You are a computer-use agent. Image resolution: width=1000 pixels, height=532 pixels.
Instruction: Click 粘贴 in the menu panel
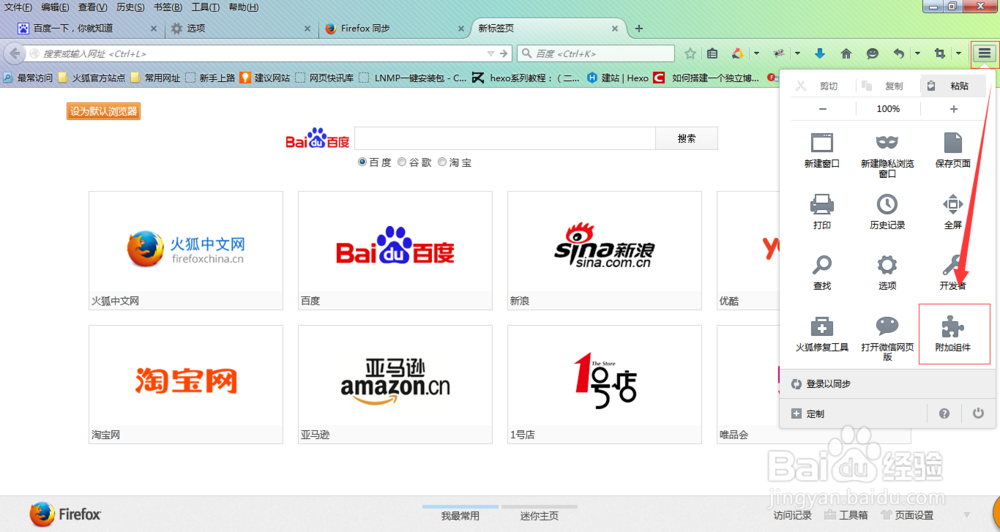953,85
